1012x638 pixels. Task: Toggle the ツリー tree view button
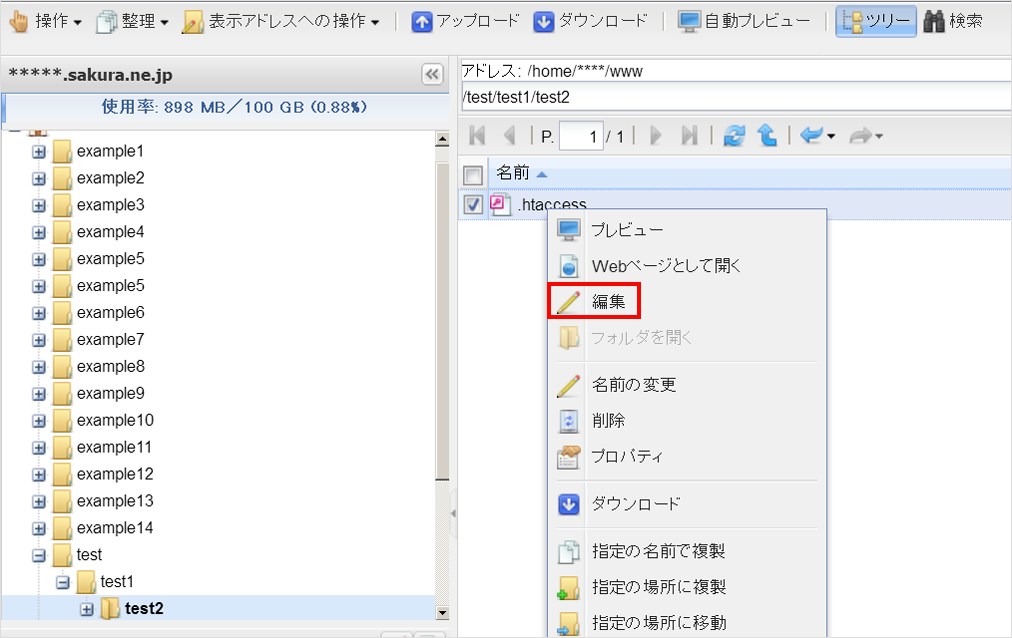tap(876, 21)
